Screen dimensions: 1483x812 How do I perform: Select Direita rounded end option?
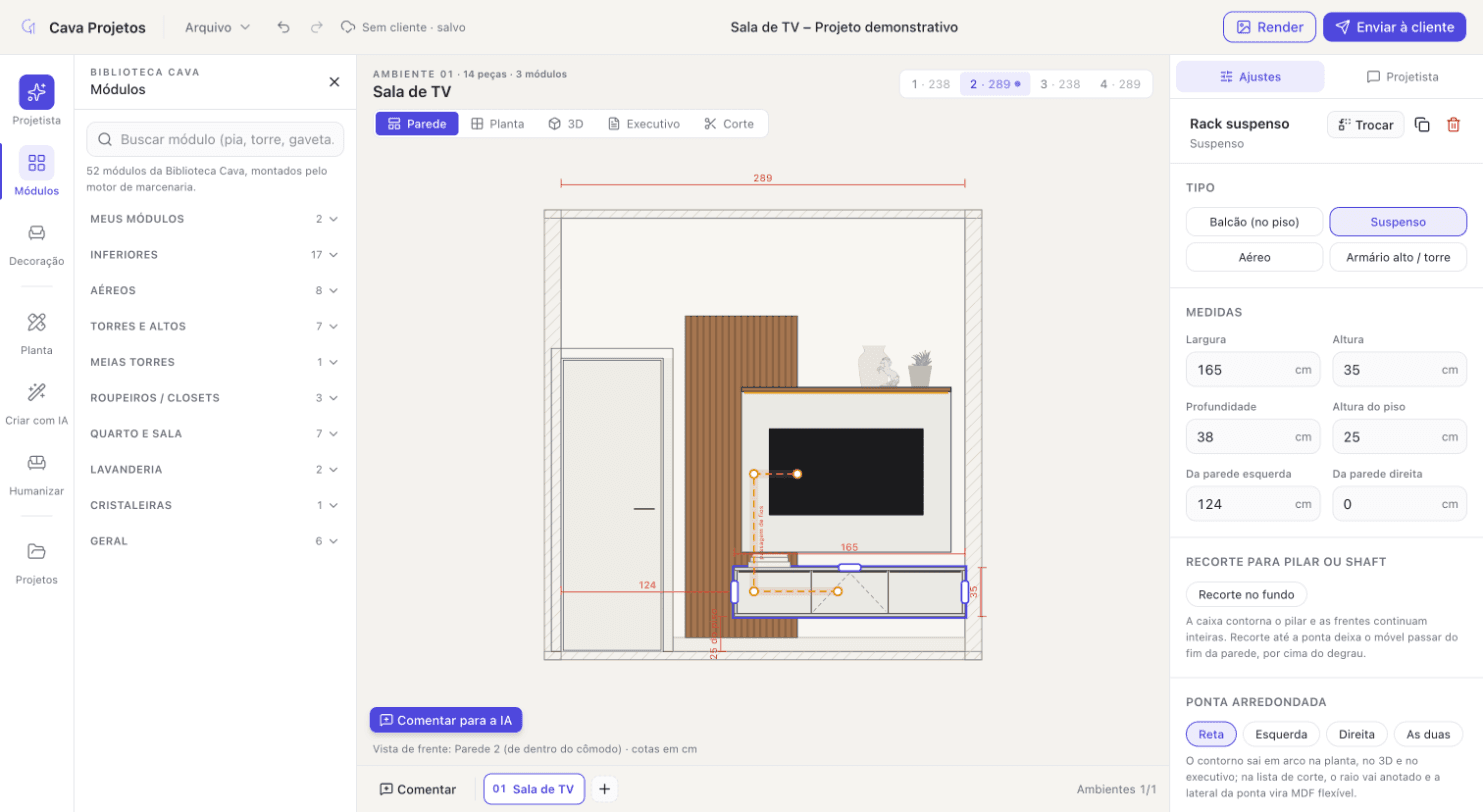[1357, 734]
